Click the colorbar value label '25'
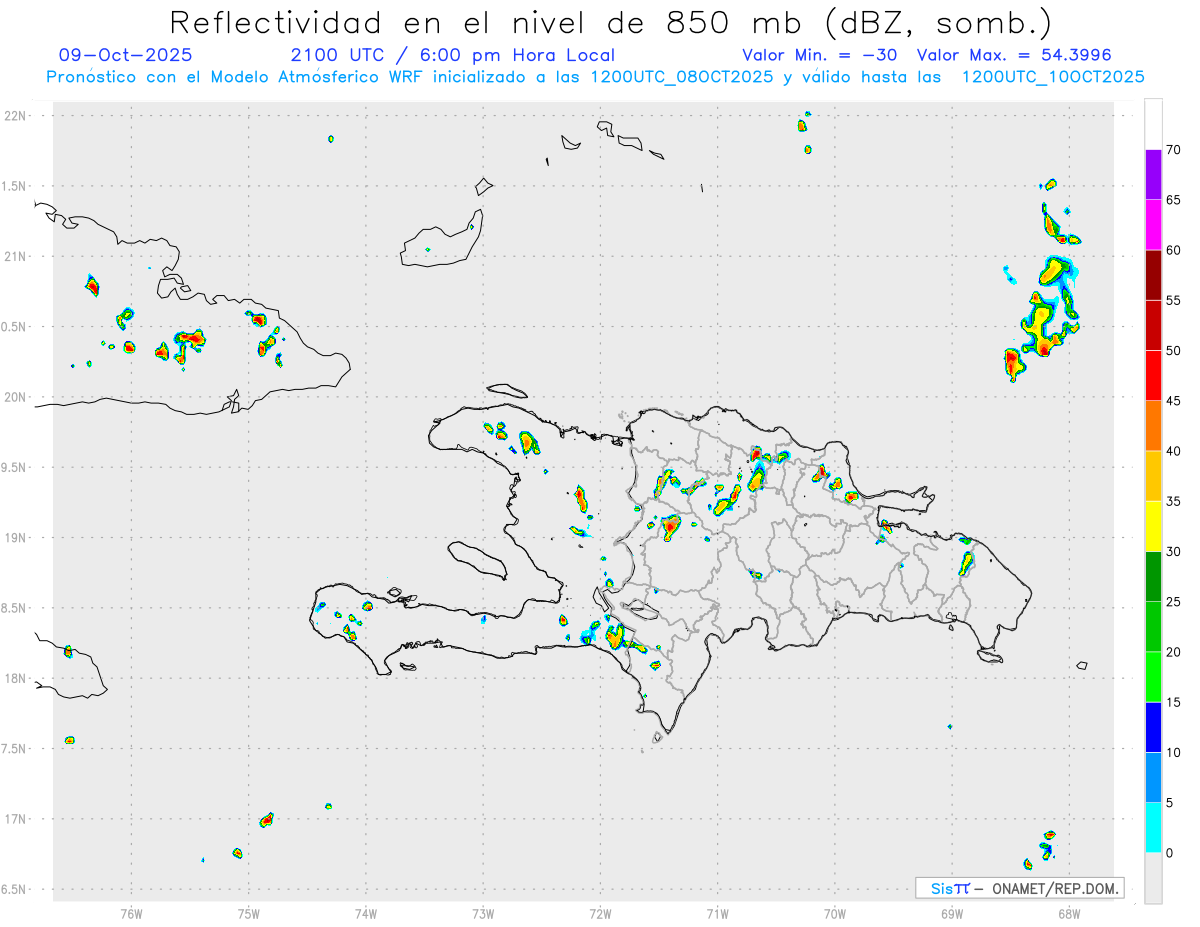 (1173, 602)
